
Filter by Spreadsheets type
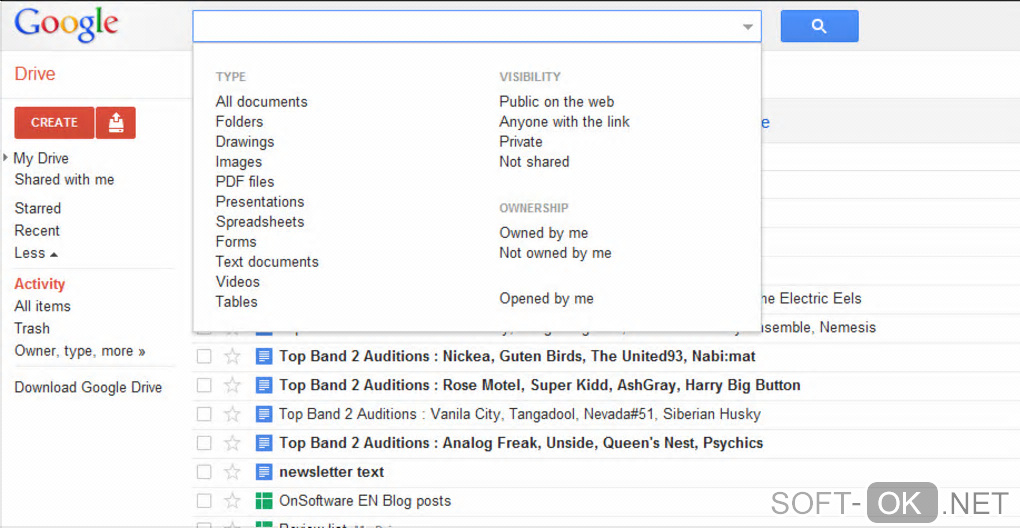[260, 222]
